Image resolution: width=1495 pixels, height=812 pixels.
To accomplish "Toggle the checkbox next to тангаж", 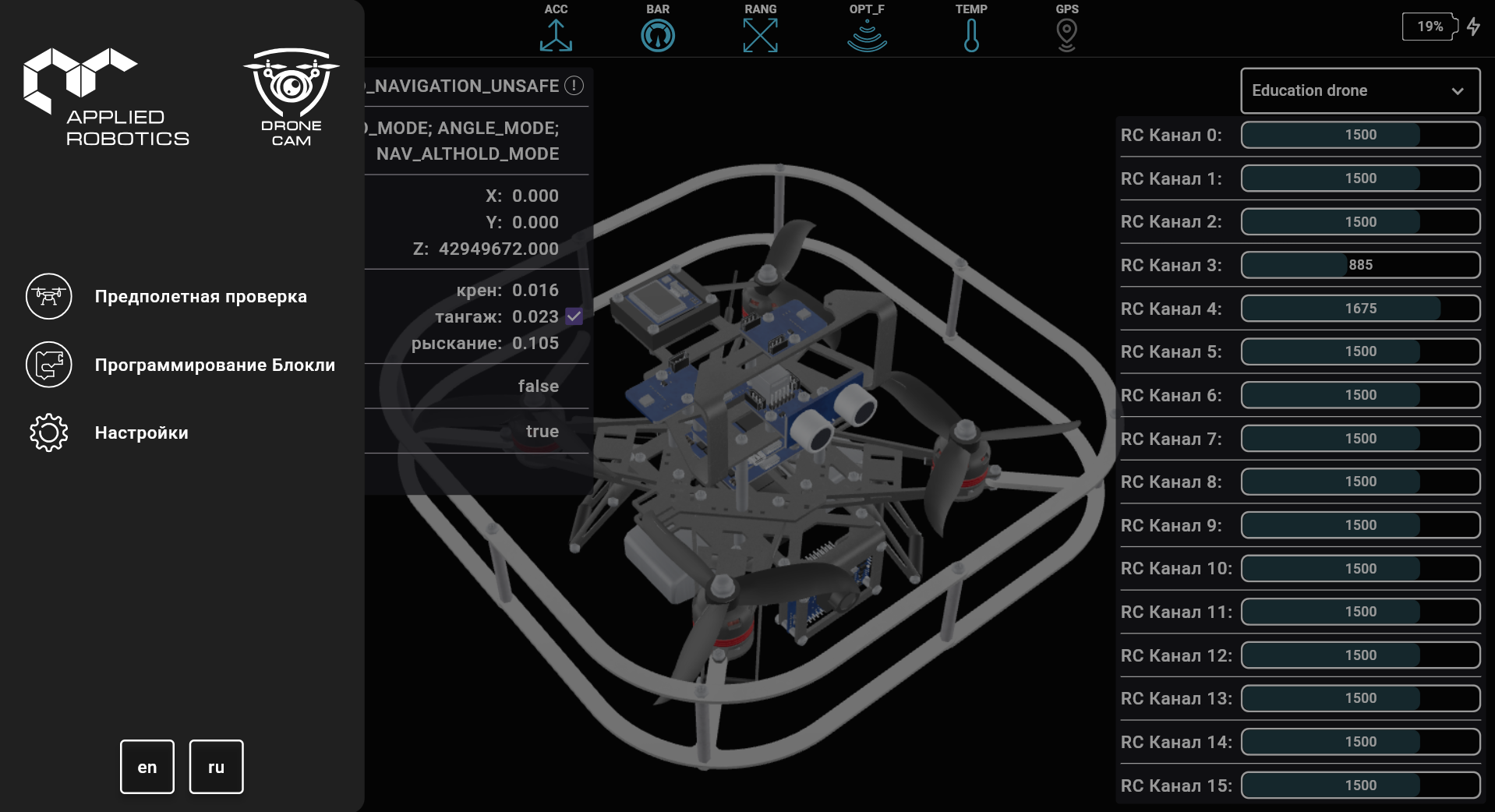I will coord(574,316).
